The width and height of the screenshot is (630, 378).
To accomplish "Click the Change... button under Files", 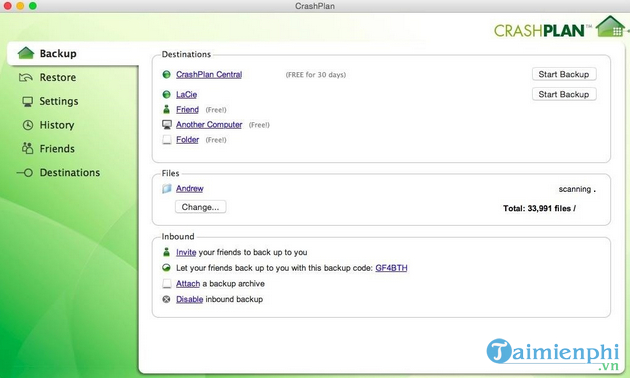I will 200,207.
